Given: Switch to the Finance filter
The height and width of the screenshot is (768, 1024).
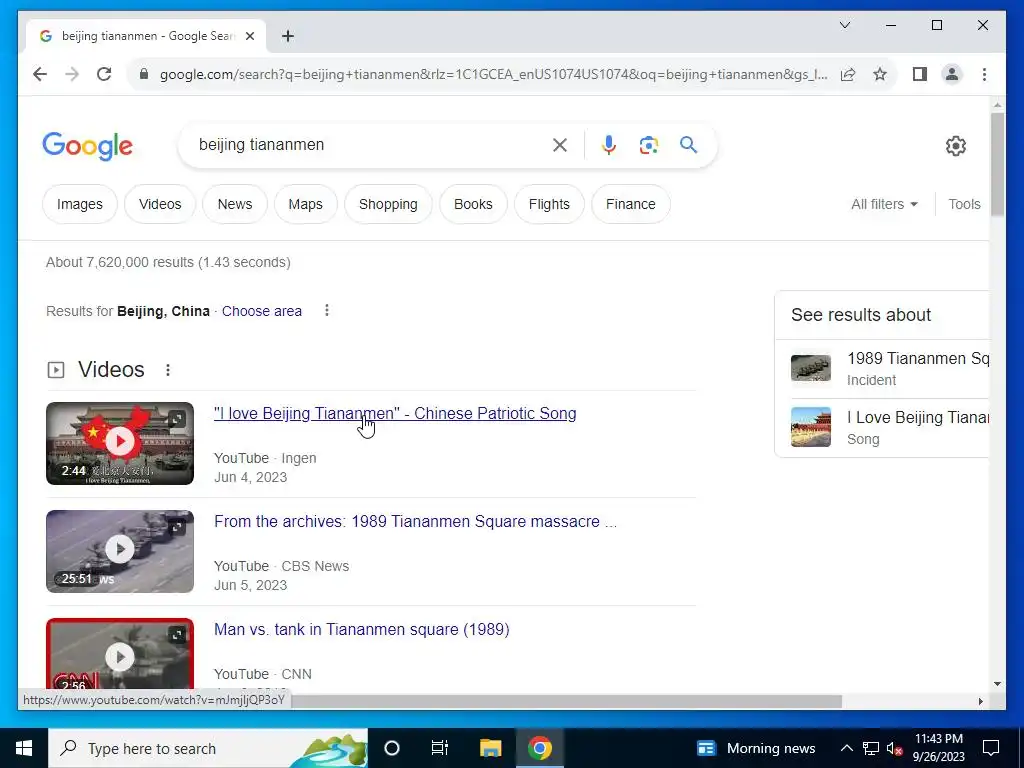Looking at the screenshot, I should tap(631, 204).
